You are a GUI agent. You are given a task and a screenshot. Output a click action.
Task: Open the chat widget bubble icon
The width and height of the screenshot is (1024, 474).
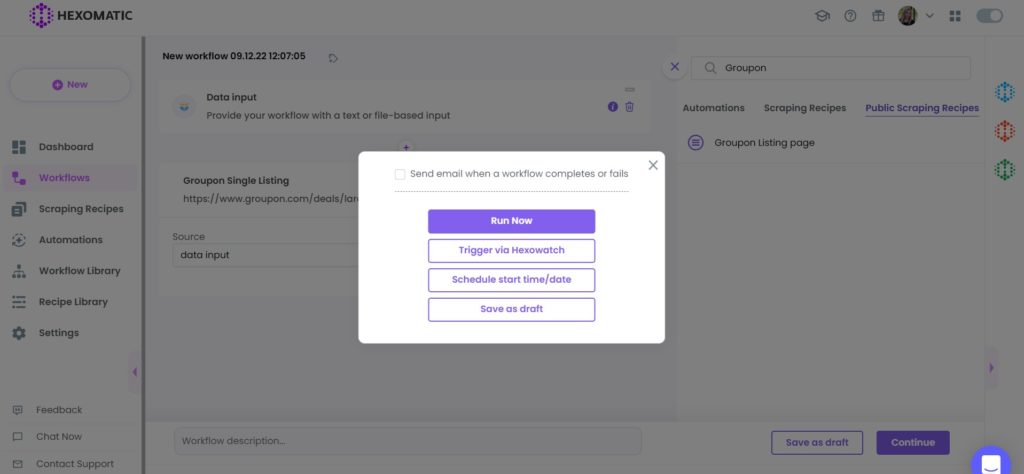click(x=991, y=464)
